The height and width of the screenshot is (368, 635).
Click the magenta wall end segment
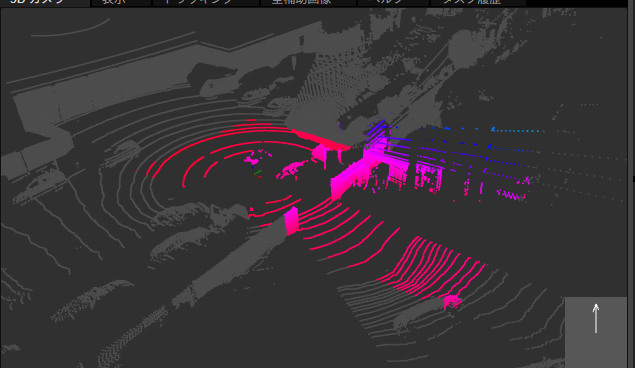291,221
